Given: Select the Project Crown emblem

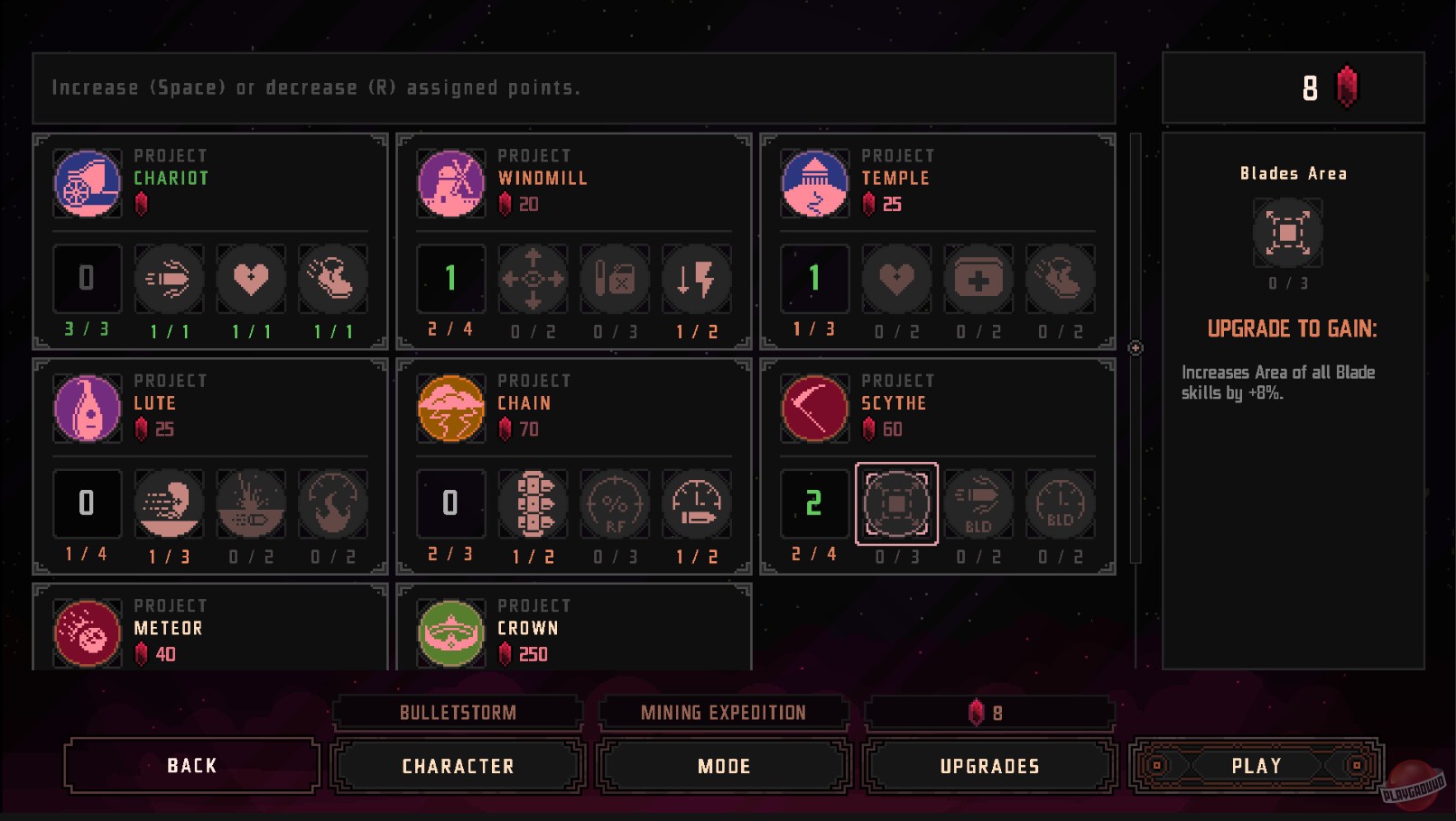Looking at the screenshot, I should pos(451,633).
